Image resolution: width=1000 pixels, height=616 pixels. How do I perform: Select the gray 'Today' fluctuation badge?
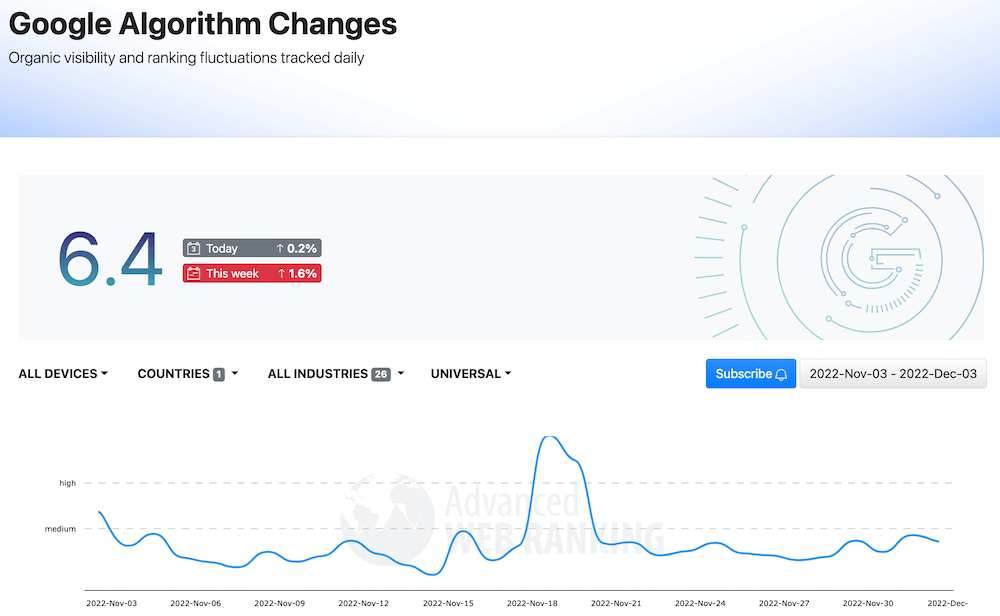(251, 247)
